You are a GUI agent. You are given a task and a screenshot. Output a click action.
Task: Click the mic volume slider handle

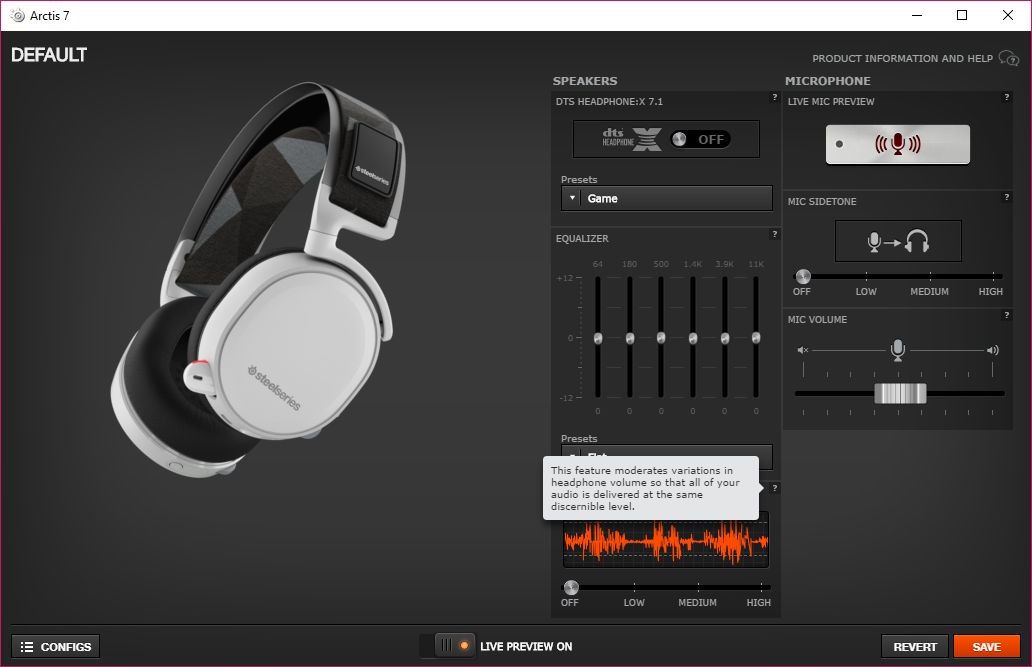coord(900,393)
